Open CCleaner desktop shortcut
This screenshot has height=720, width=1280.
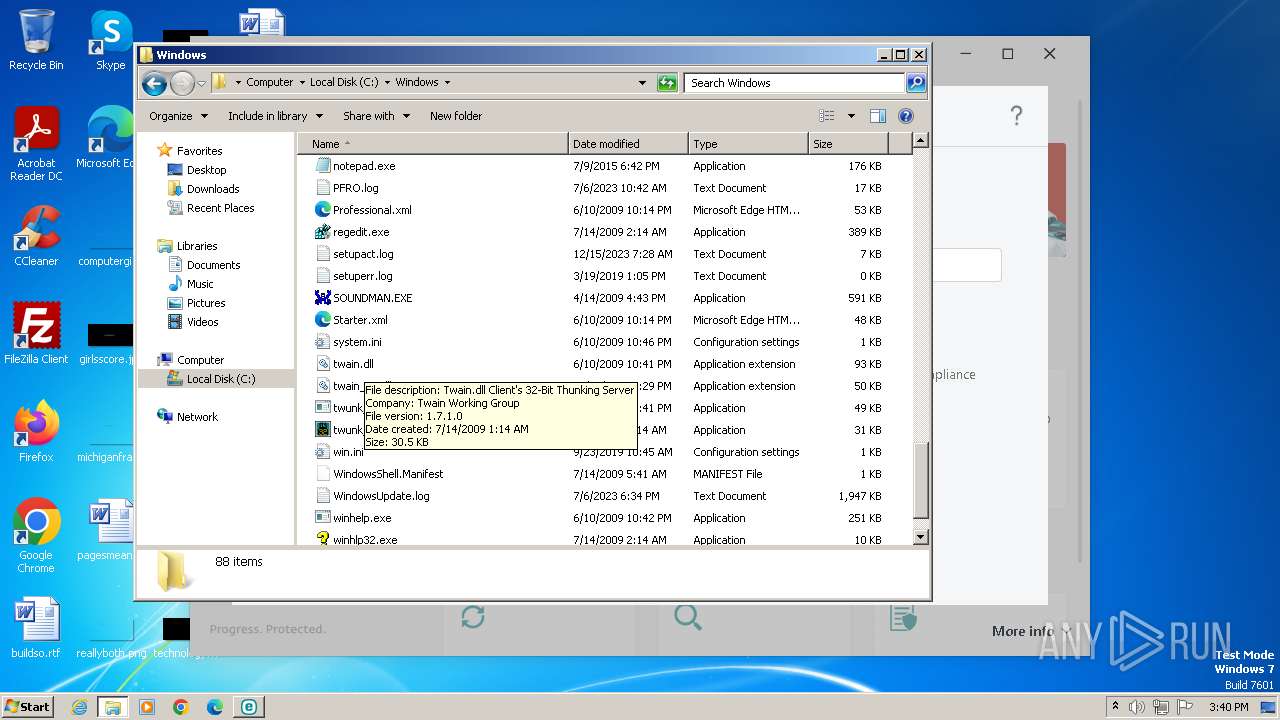(36, 236)
